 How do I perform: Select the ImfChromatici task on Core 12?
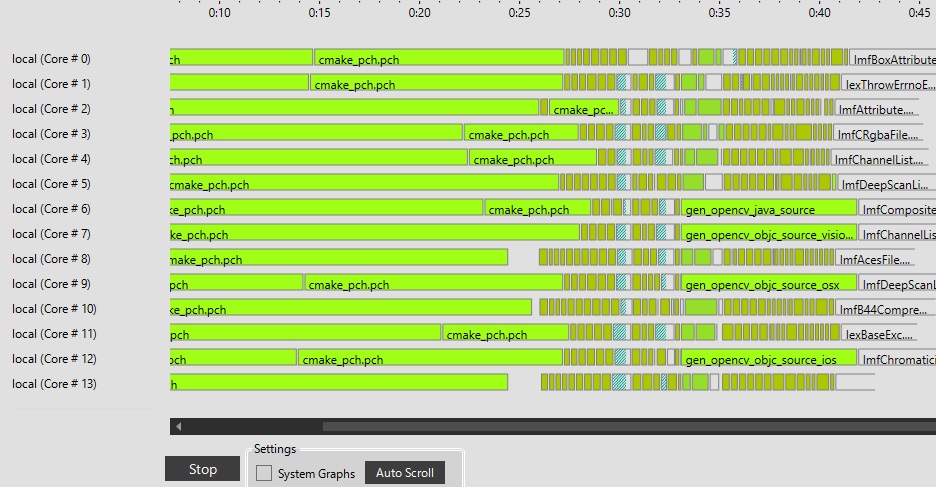tap(897, 359)
